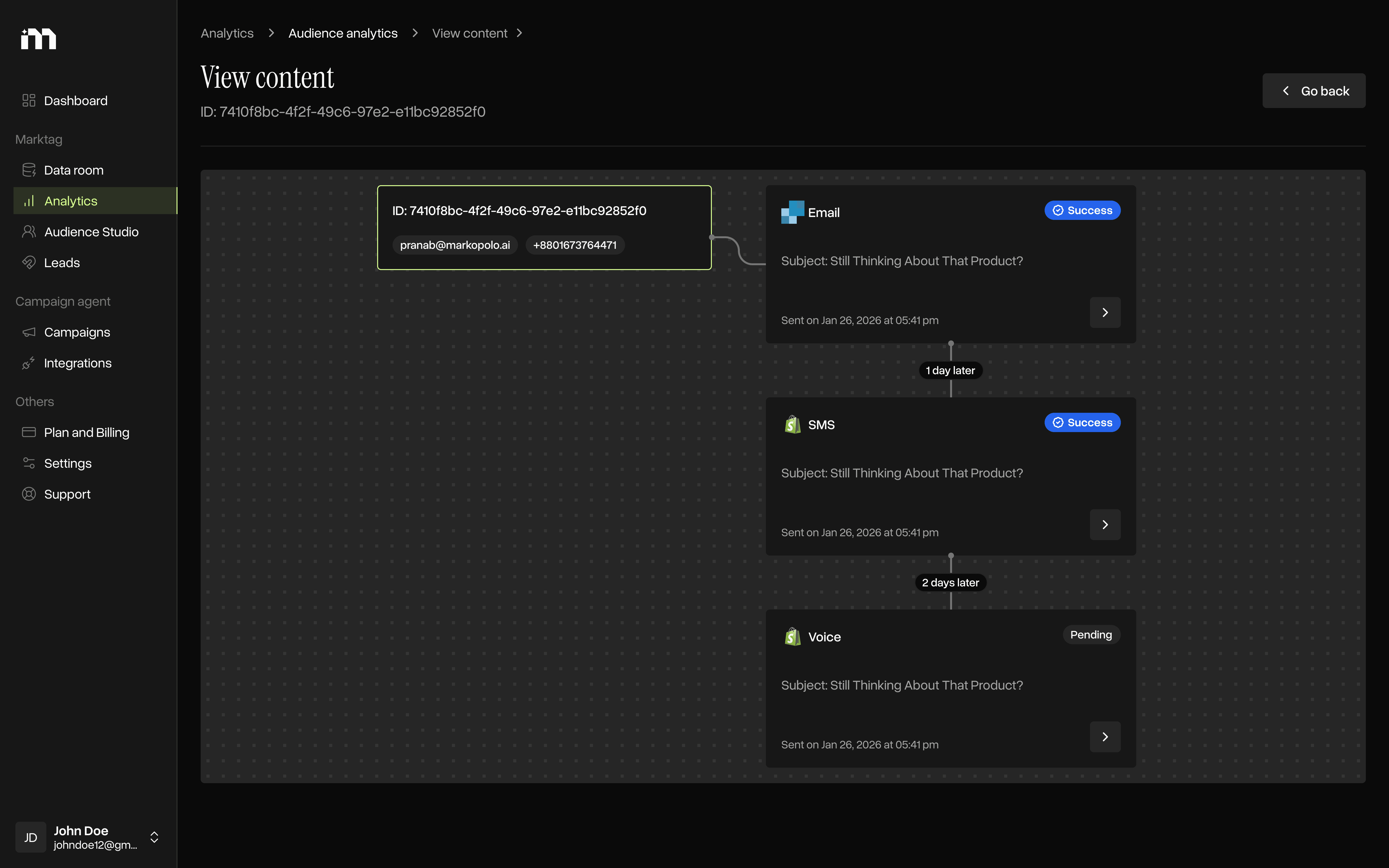The height and width of the screenshot is (868, 1389).
Task: Click the View content page heading
Action: (267, 77)
